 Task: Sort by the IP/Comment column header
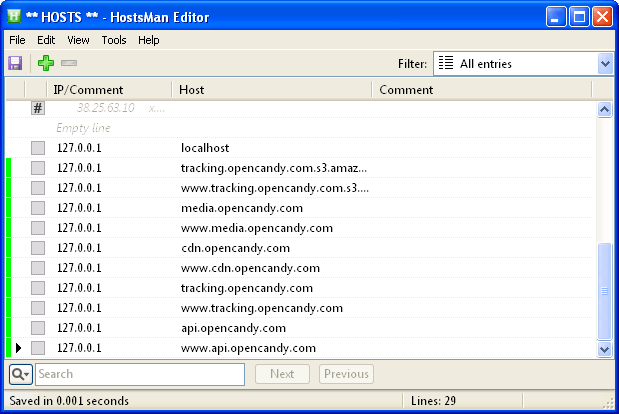[109, 90]
